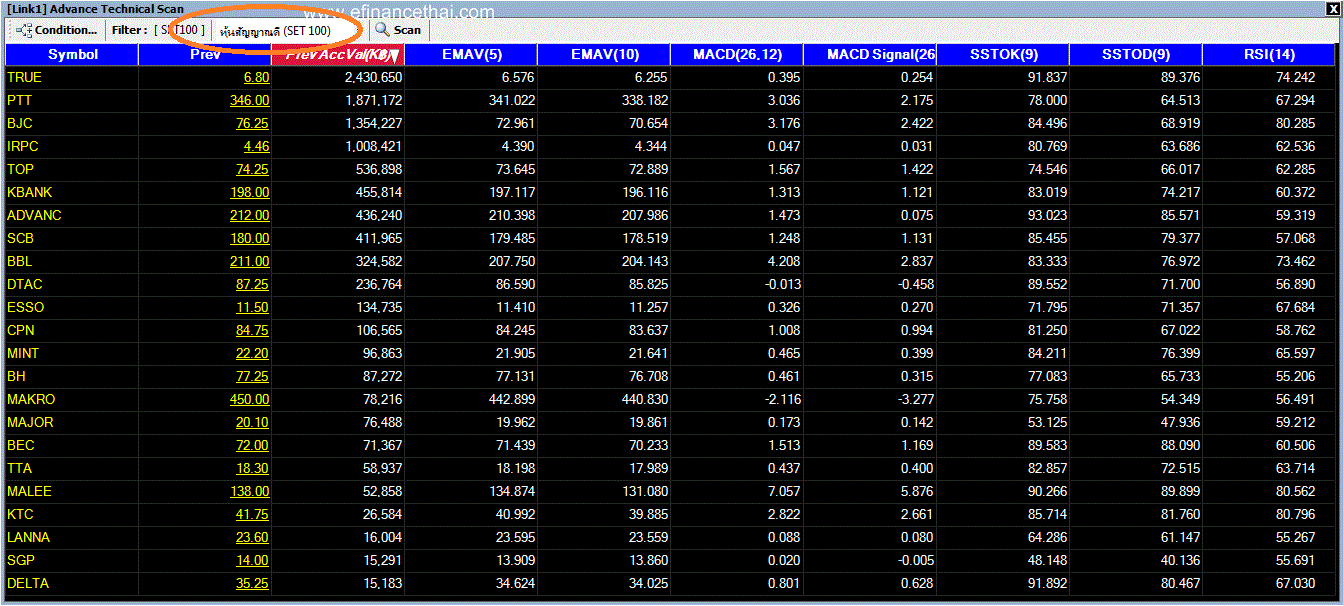Open the 4.46 previous price link
This screenshot has height=606, width=1344.
tap(256, 146)
